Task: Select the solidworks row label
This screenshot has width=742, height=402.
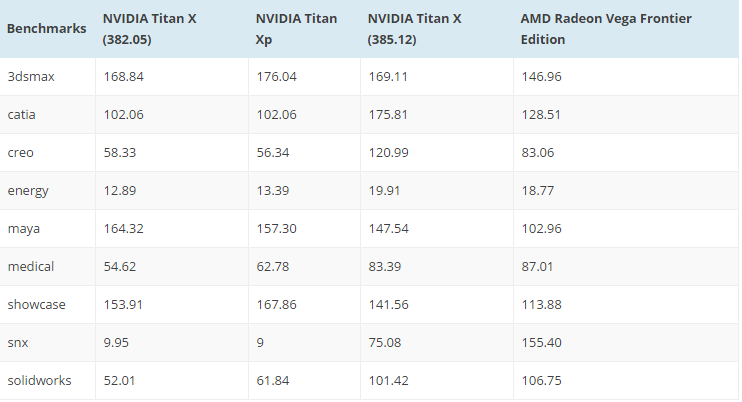Action: (x=36, y=380)
